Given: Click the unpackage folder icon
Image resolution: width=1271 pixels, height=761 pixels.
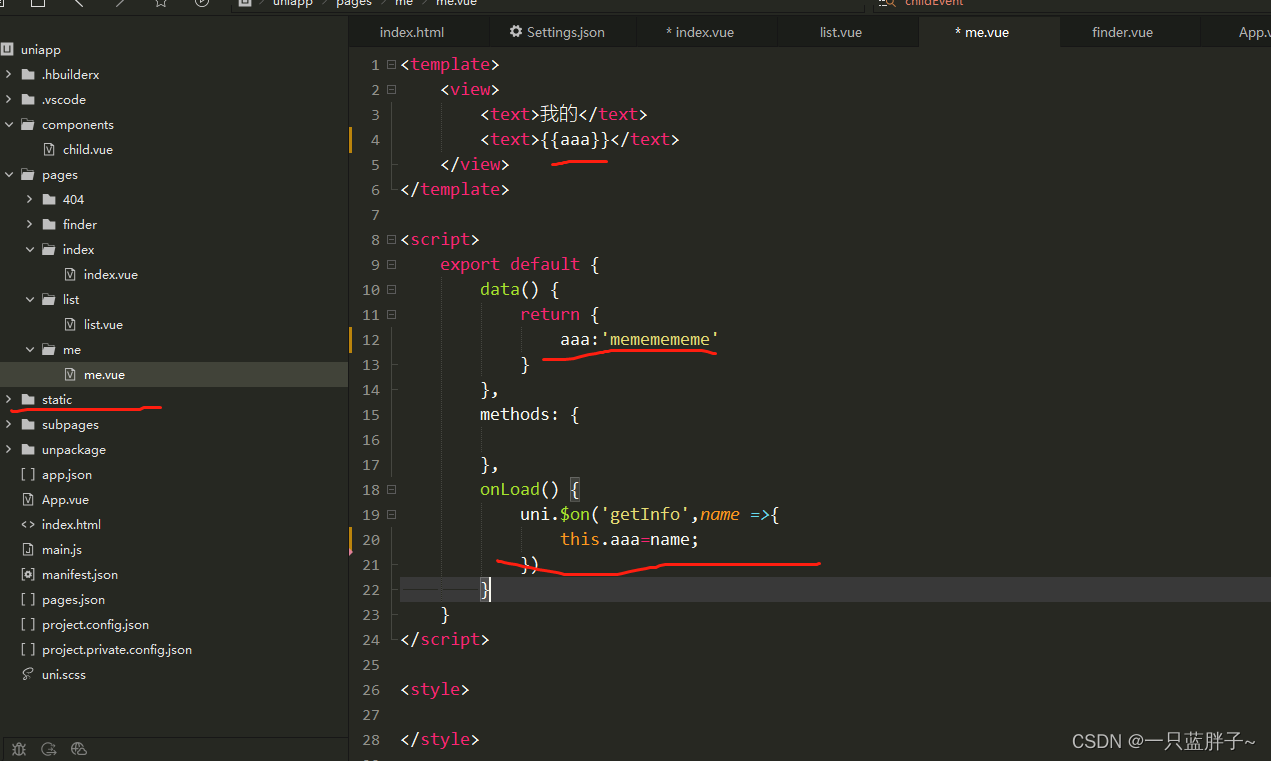Looking at the screenshot, I should [28, 450].
